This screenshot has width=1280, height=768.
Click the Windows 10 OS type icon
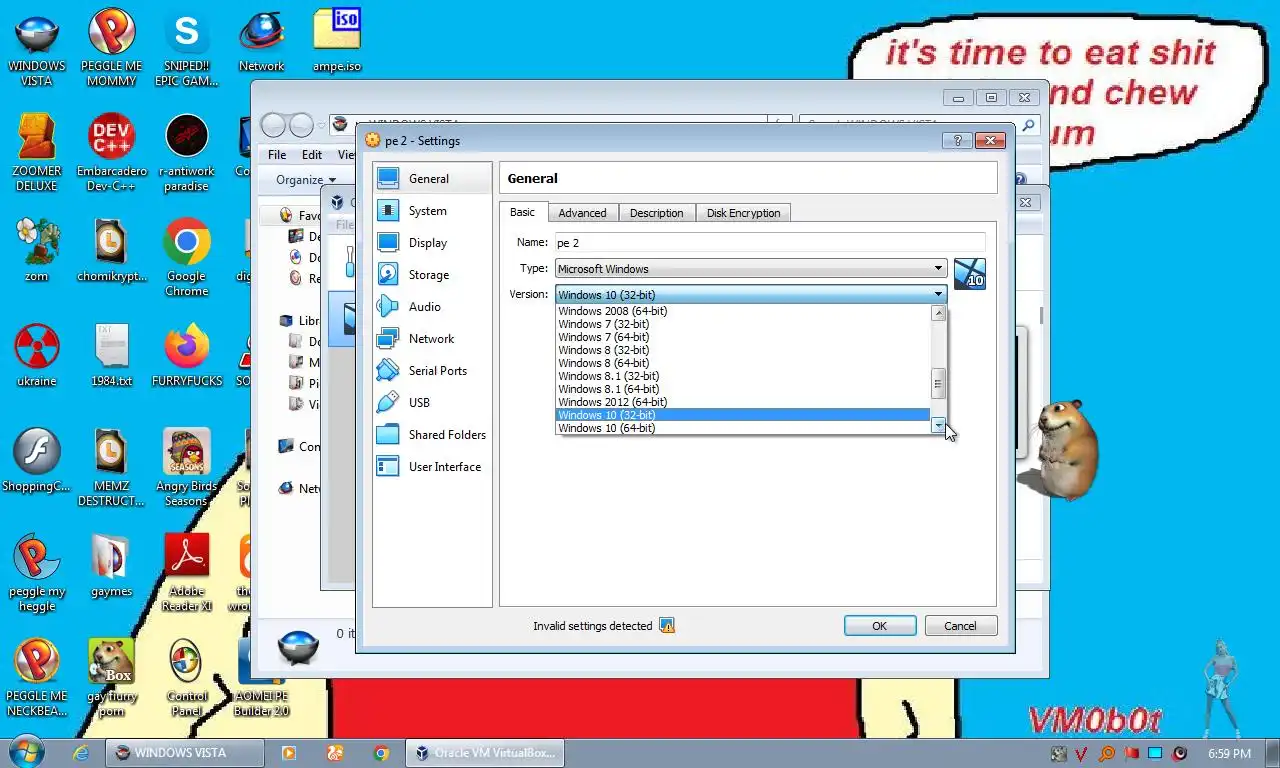pyautogui.click(x=969, y=274)
